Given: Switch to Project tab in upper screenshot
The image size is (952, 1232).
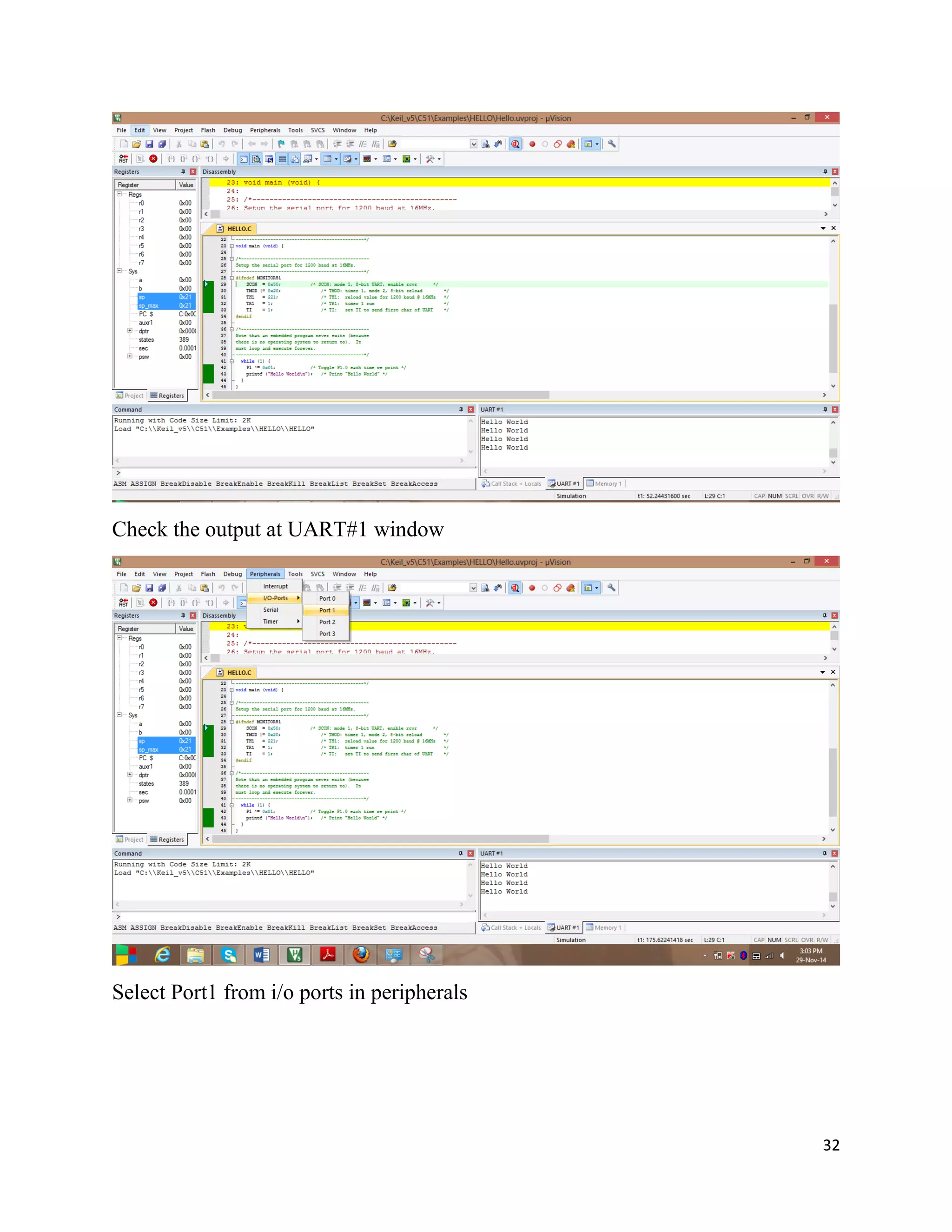Looking at the screenshot, I should point(130,396).
